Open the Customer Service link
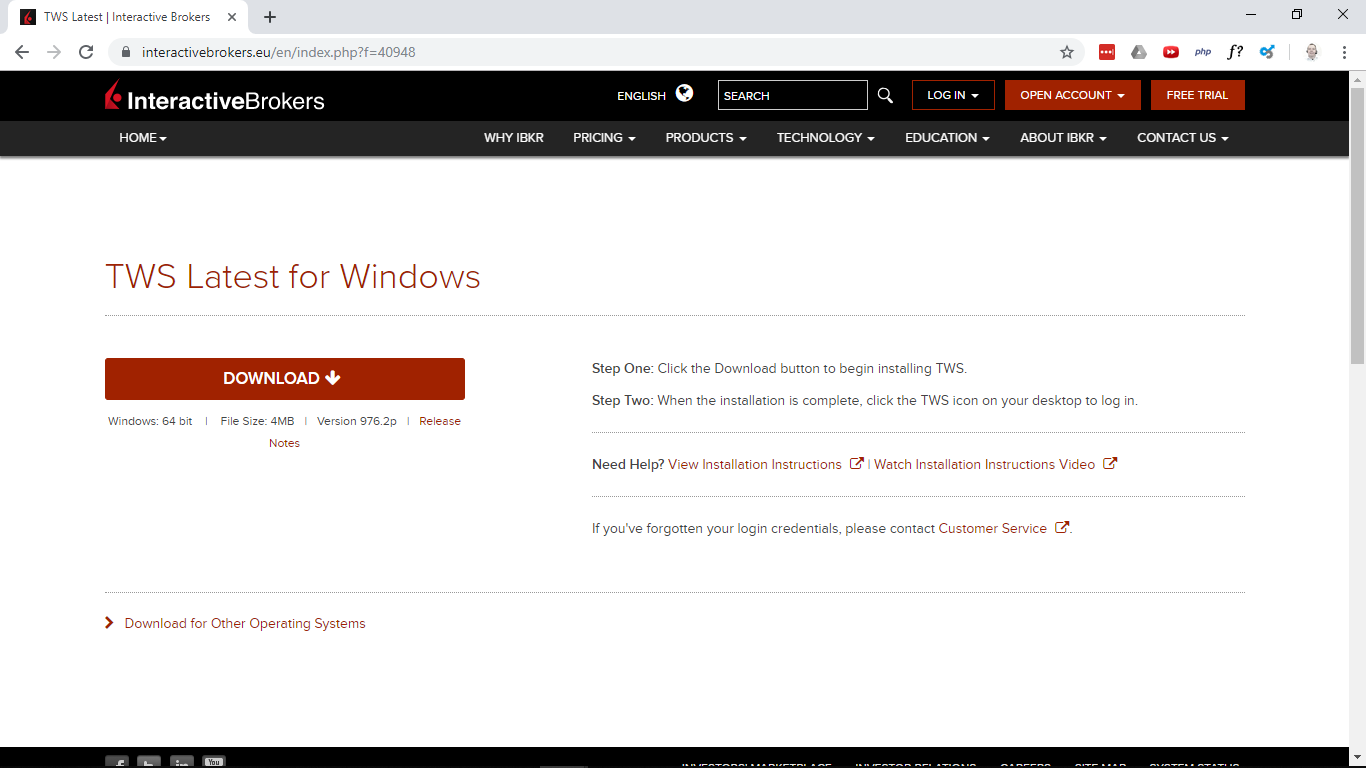 (x=993, y=528)
